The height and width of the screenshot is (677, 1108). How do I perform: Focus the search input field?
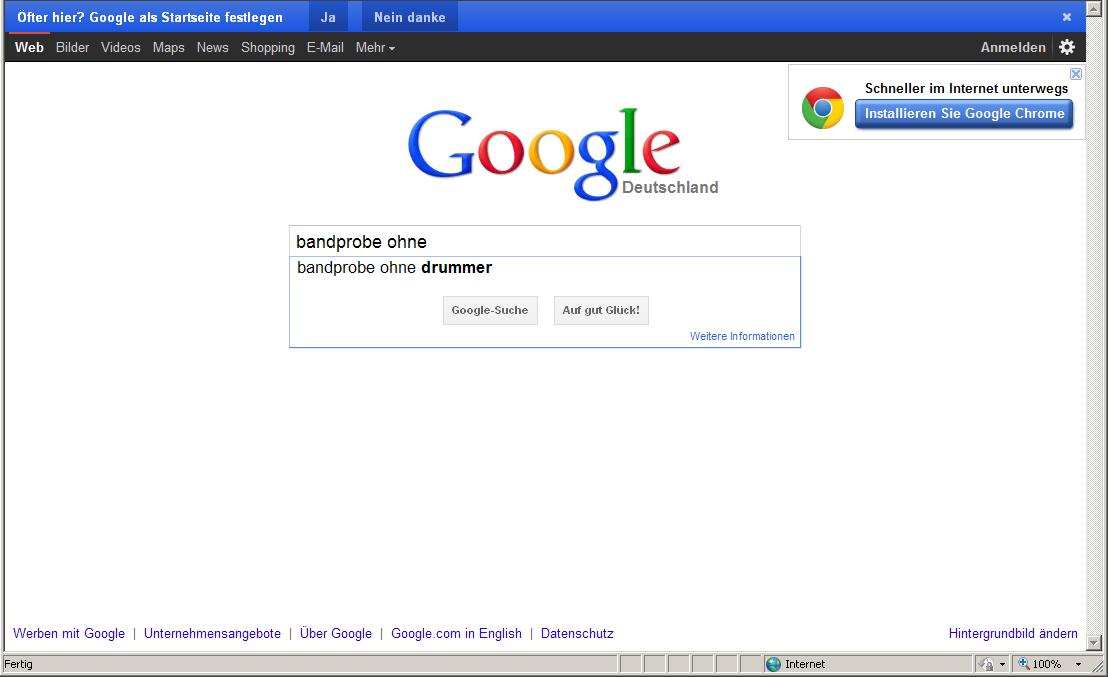(544, 242)
